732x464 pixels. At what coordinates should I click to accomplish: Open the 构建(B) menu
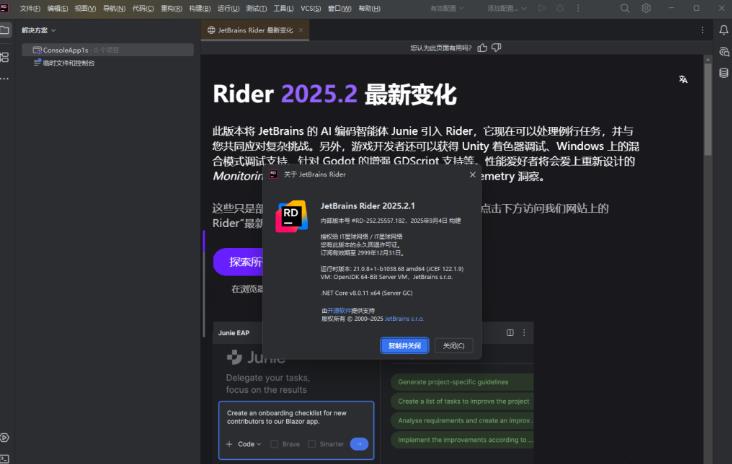coord(200,8)
